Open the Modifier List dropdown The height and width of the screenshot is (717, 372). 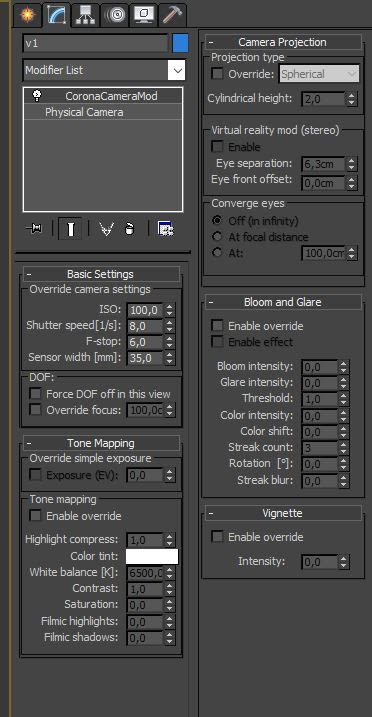point(104,70)
